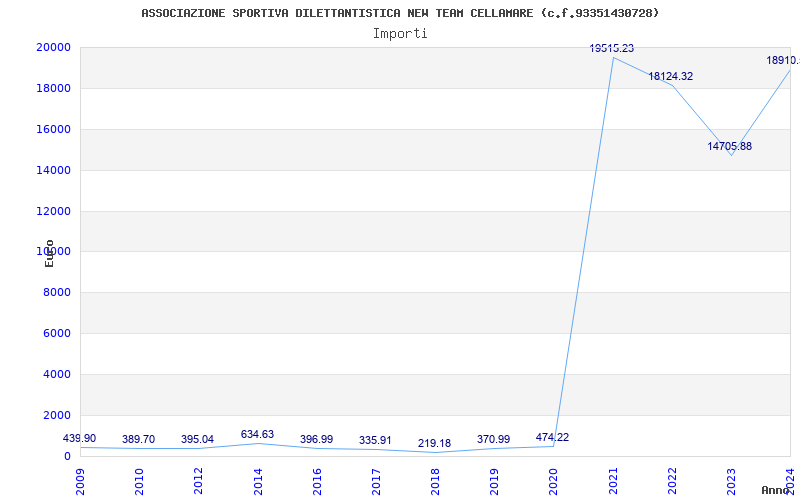The height and width of the screenshot is (500, 800).
Task: Click the 'Importi' subtitle
Action: (x=400, y=34)
